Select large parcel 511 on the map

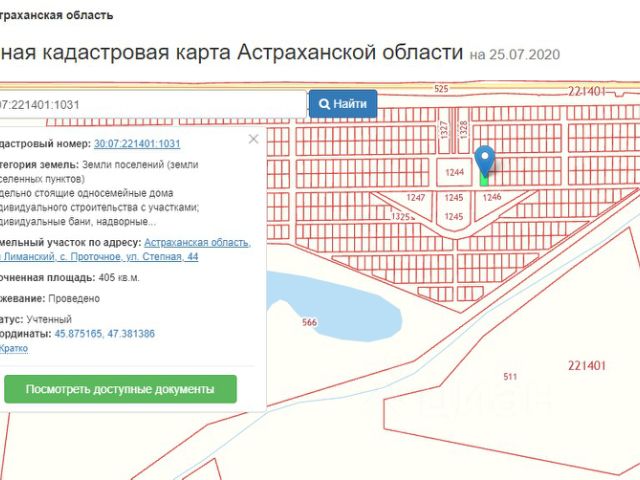[510, 377]
